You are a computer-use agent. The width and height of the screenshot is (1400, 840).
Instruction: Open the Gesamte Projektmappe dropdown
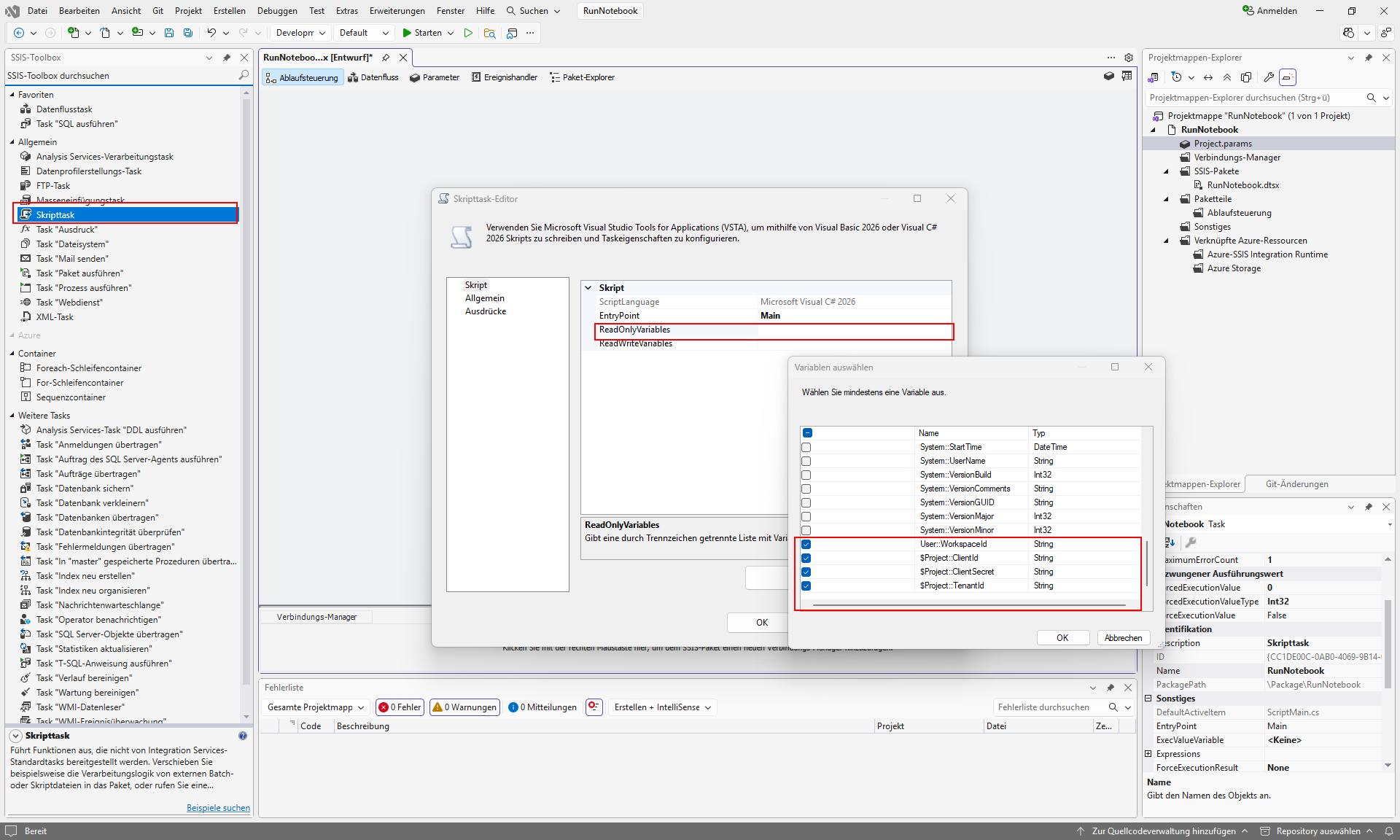(316, 707)
